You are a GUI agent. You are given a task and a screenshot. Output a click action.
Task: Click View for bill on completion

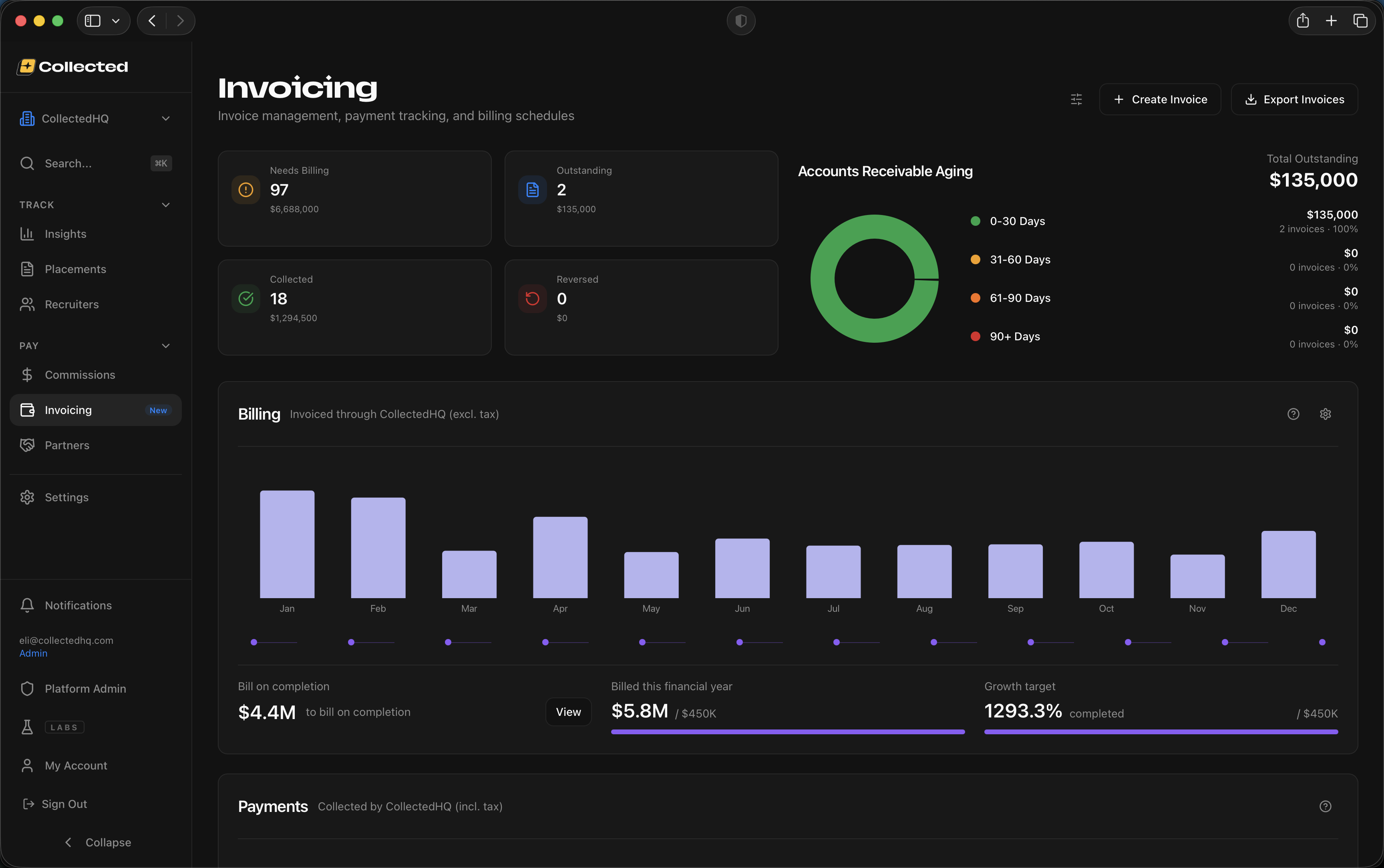tap(568, 712)
